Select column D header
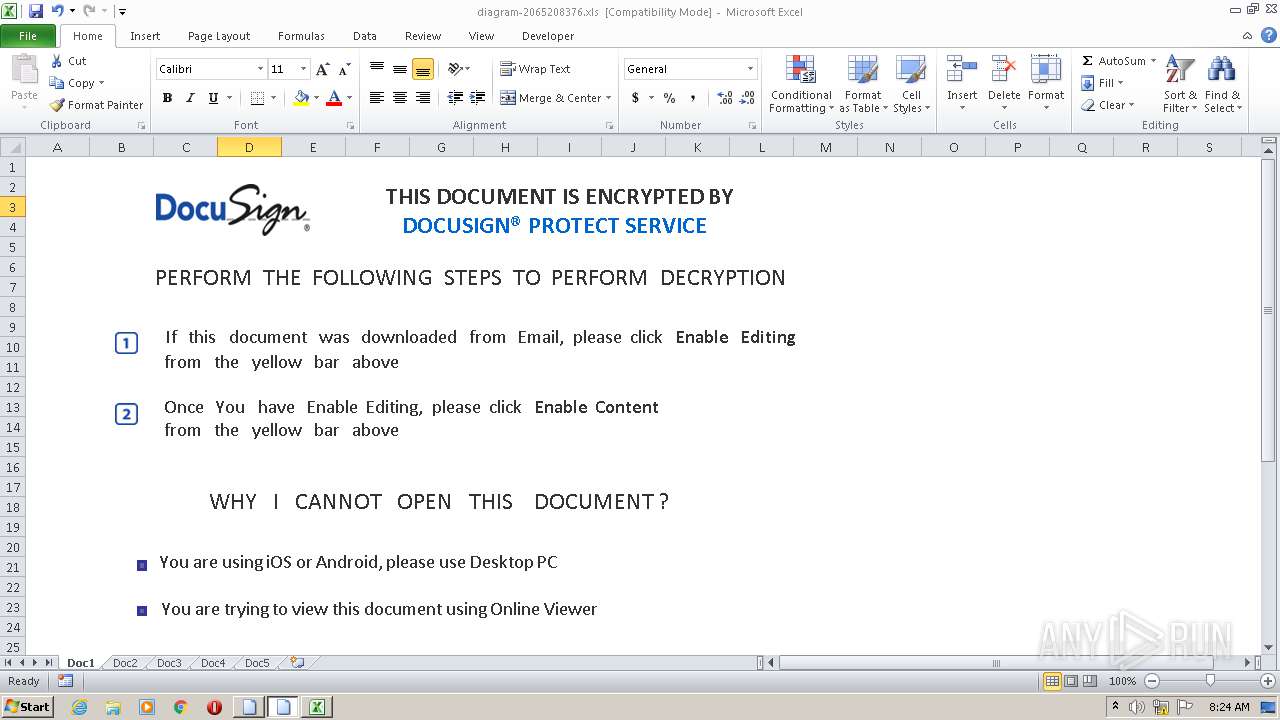Viewport: 1280px width, 720px height. point(249,147)
